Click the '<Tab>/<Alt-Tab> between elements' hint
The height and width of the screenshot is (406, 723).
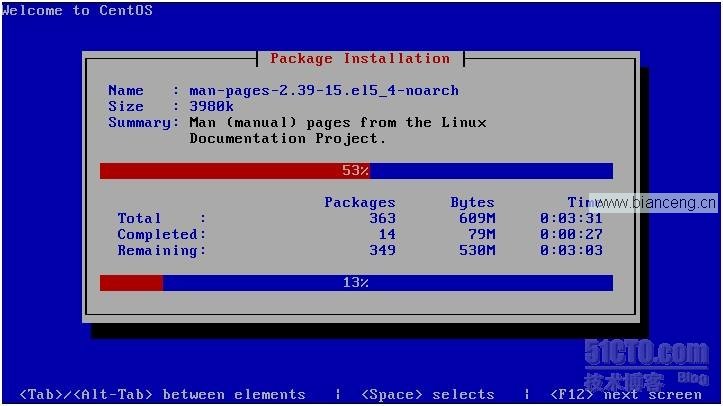tap(162, 394)
